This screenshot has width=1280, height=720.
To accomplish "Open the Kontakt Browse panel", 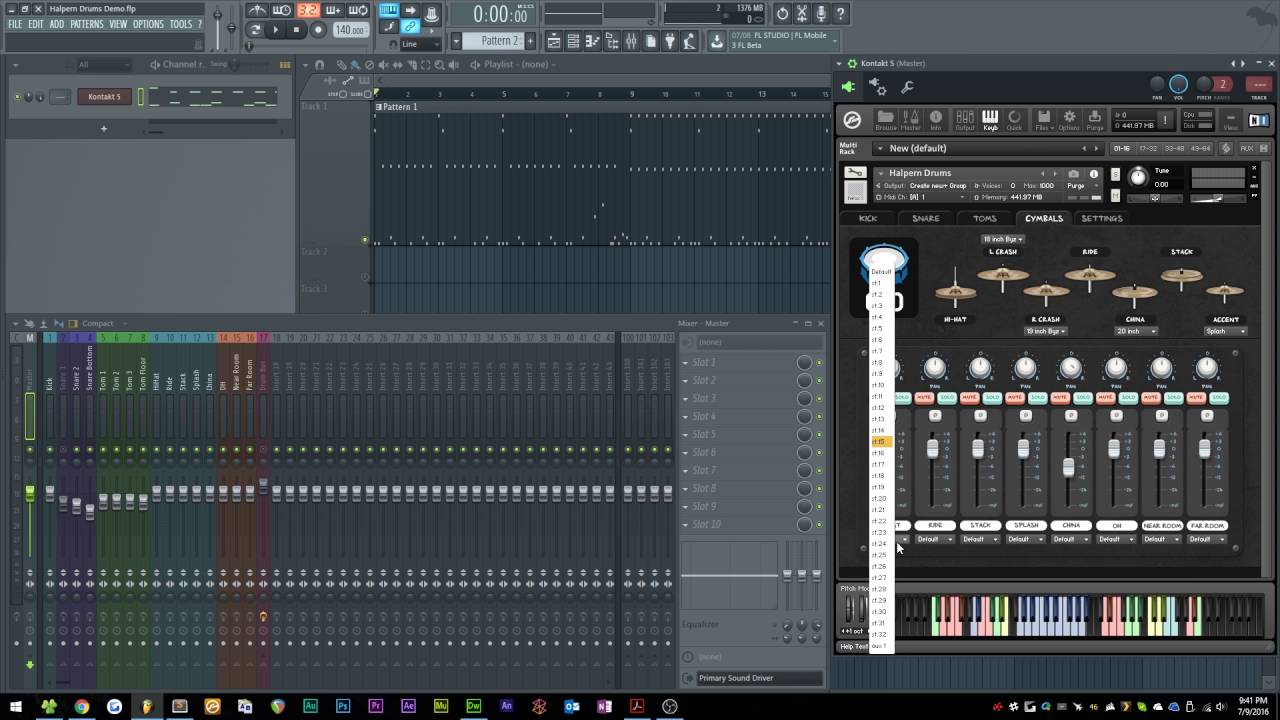I will 885,120.
